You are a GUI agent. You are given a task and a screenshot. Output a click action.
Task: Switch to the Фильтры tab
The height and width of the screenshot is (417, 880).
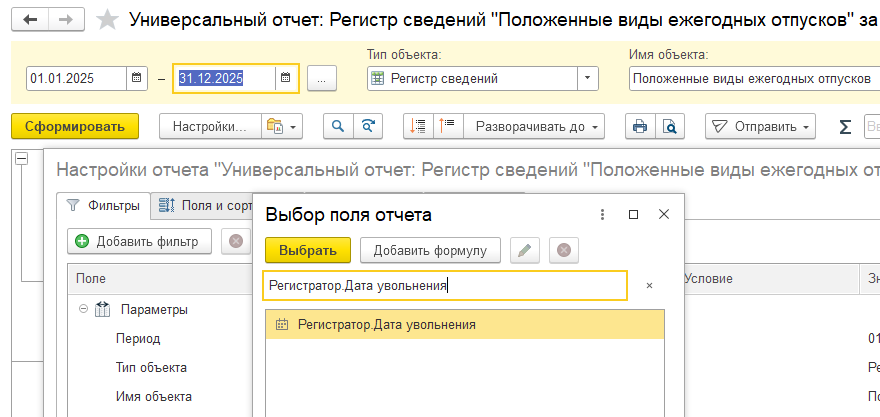[103, 205]
